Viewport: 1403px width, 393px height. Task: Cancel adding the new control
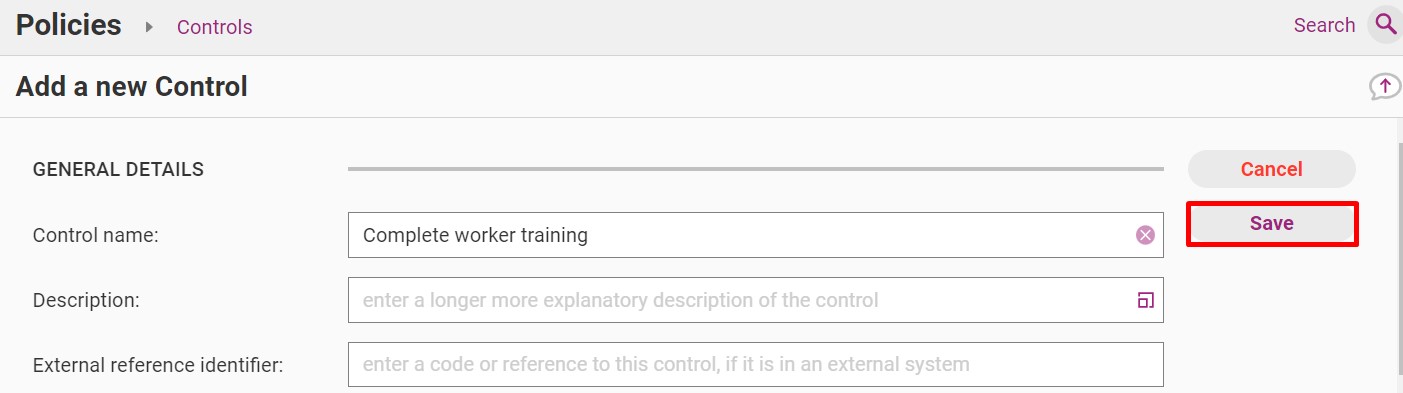[x=1271, y=169]
